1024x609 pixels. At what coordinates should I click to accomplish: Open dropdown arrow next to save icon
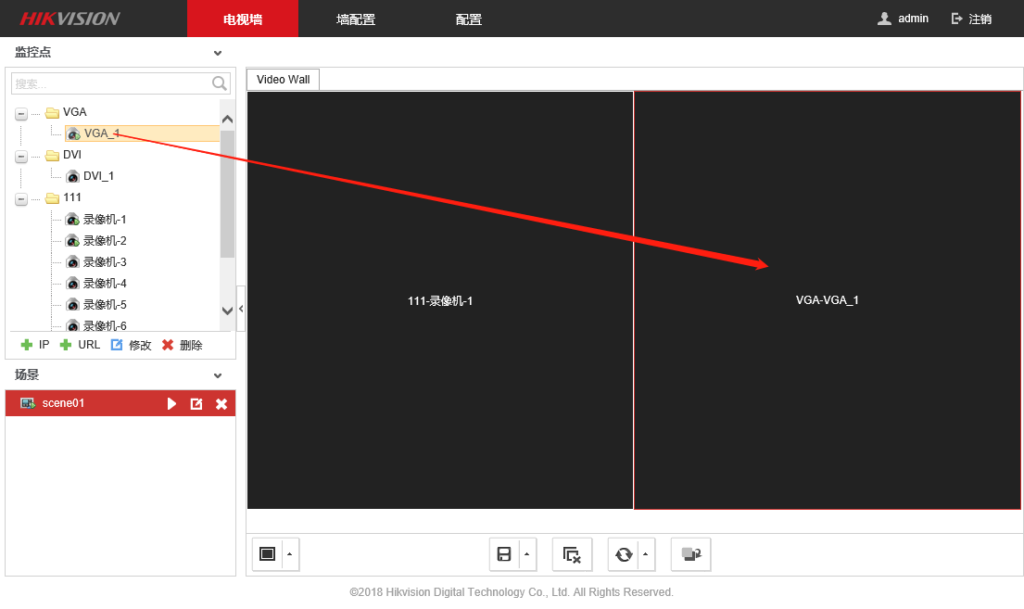[527, 554]
